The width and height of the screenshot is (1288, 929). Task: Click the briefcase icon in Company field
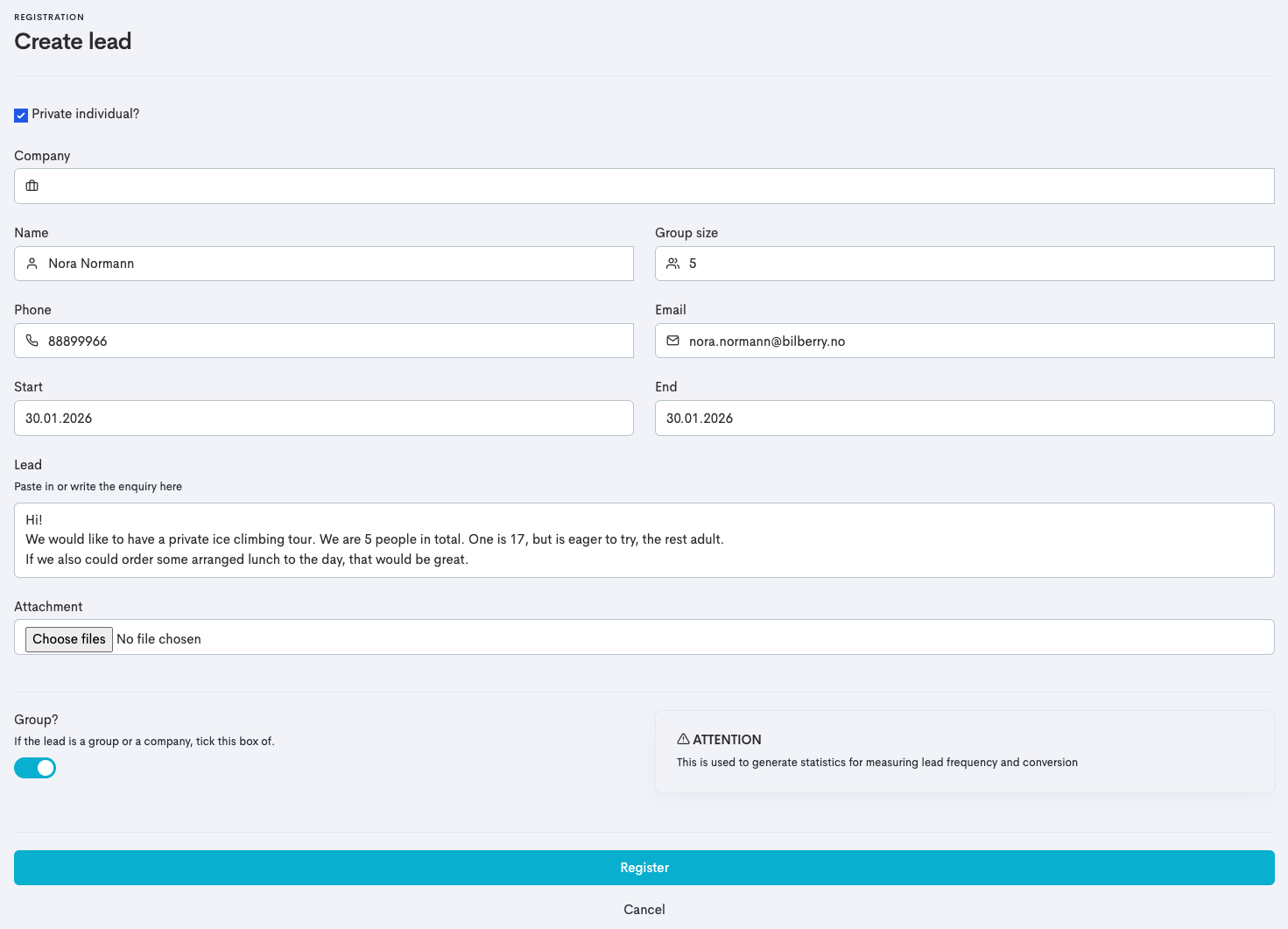pyautogui.click(x=32, y=186)
